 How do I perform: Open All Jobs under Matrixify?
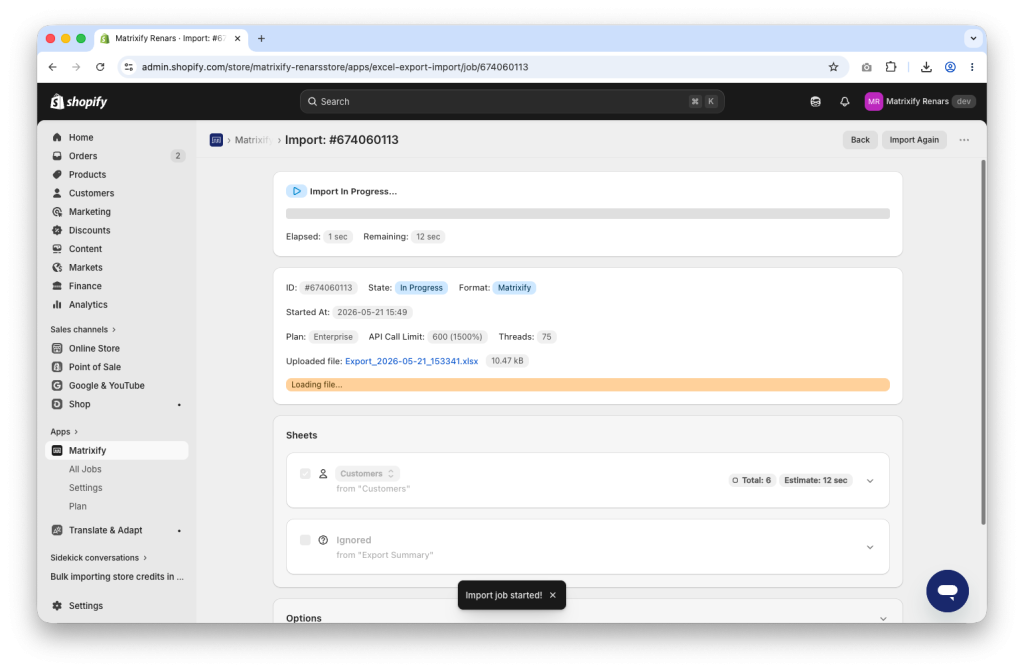click(85, 470)
